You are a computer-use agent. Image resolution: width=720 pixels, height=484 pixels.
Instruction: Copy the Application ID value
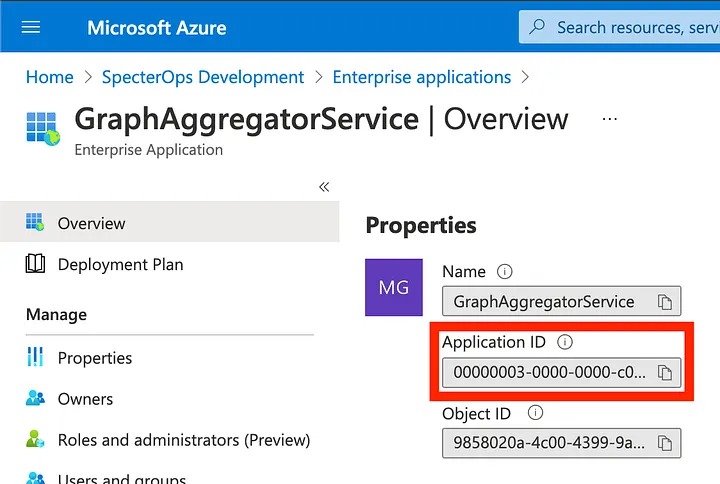tap(664, 373)
